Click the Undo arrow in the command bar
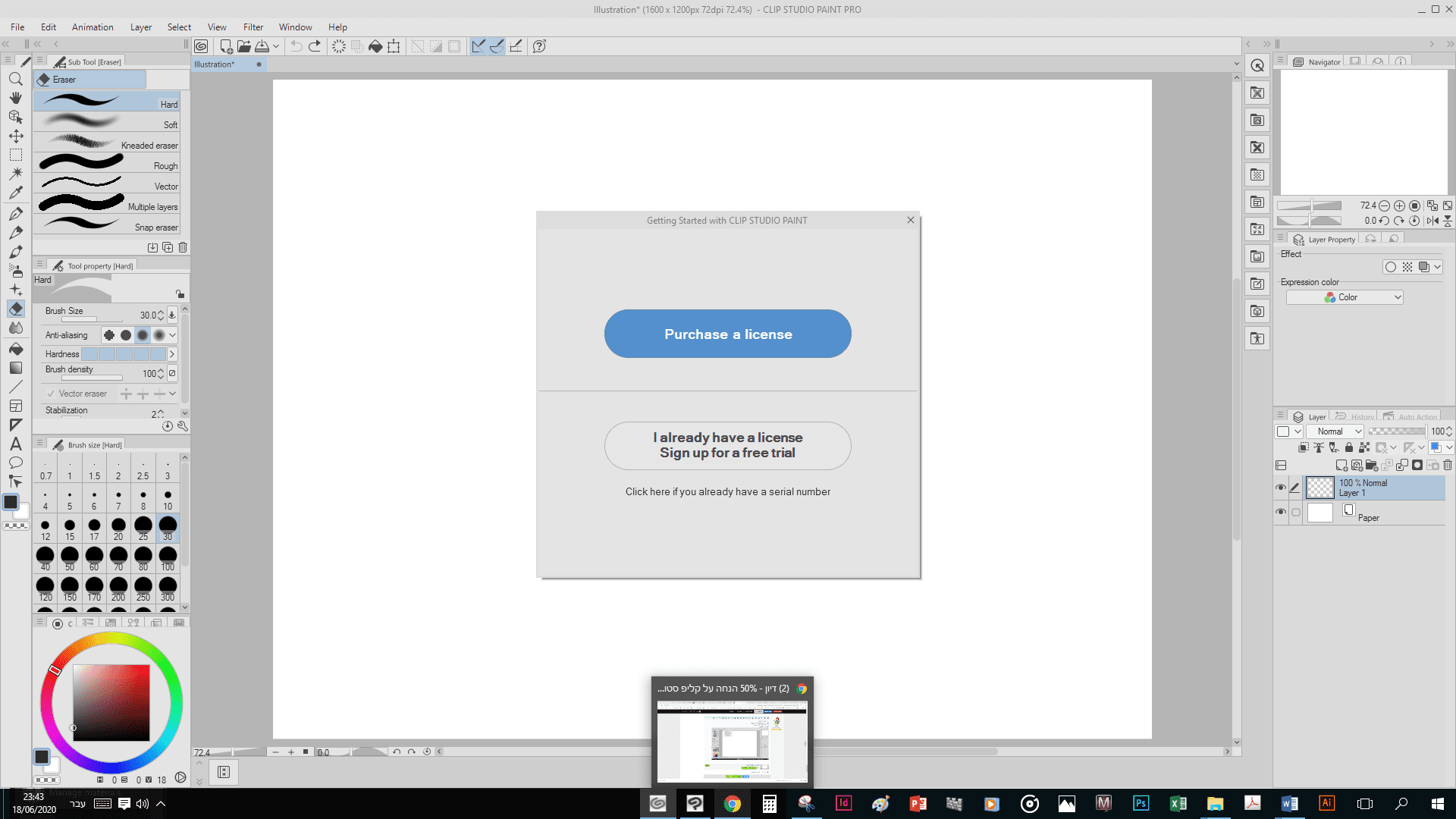 [296, 46]
